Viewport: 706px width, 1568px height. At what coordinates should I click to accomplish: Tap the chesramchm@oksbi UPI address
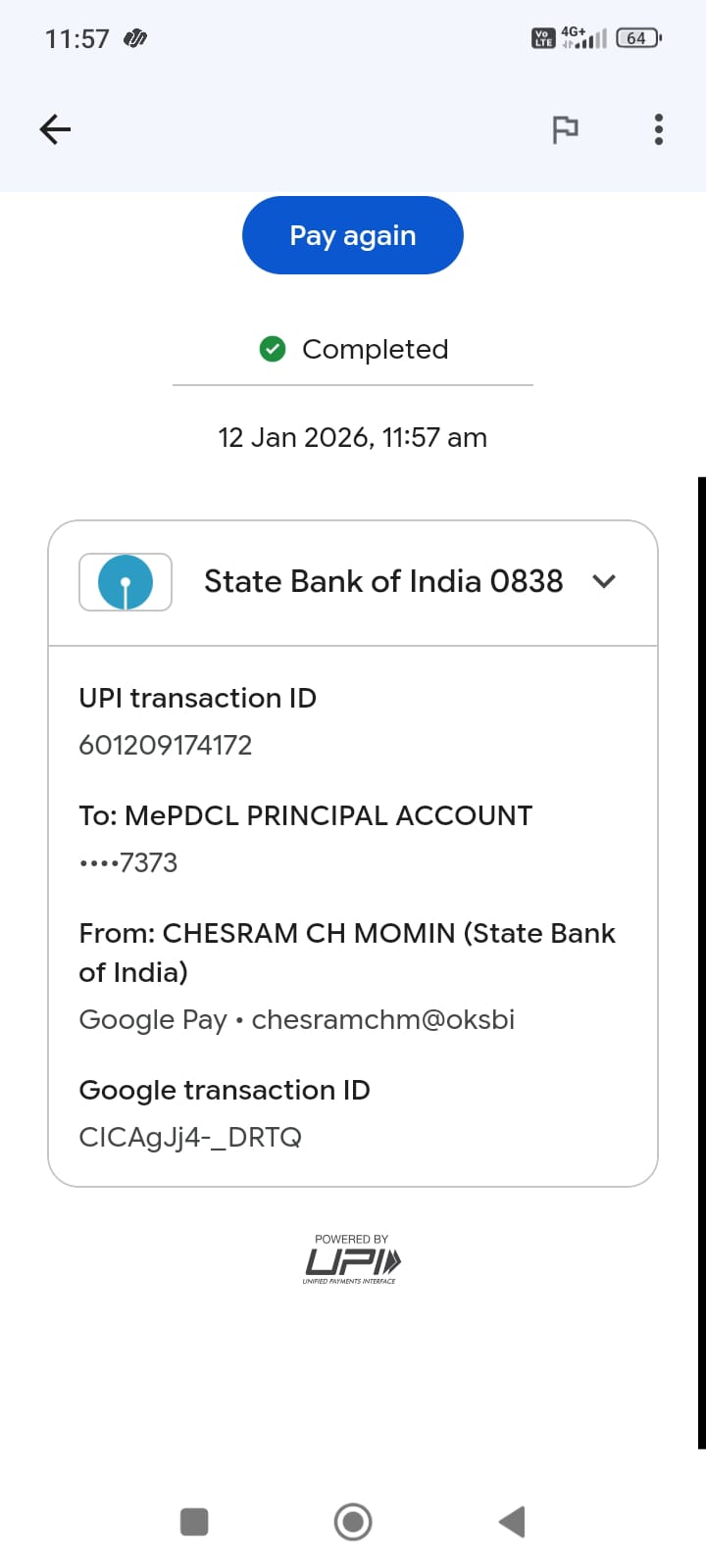(383, 1020)
